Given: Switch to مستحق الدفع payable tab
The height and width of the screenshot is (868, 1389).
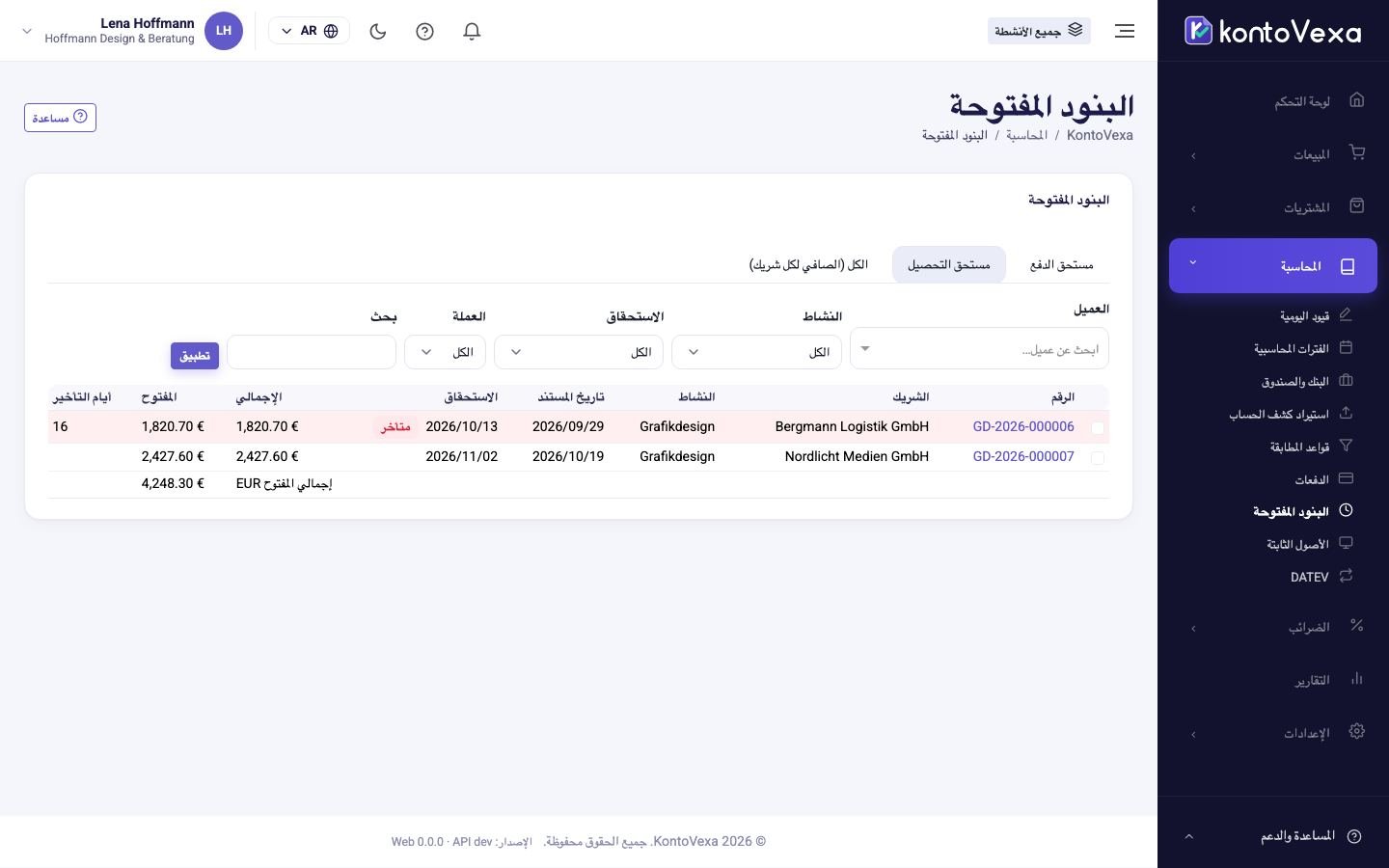Looking at the screenshot, I should (x=1061, y=264).
